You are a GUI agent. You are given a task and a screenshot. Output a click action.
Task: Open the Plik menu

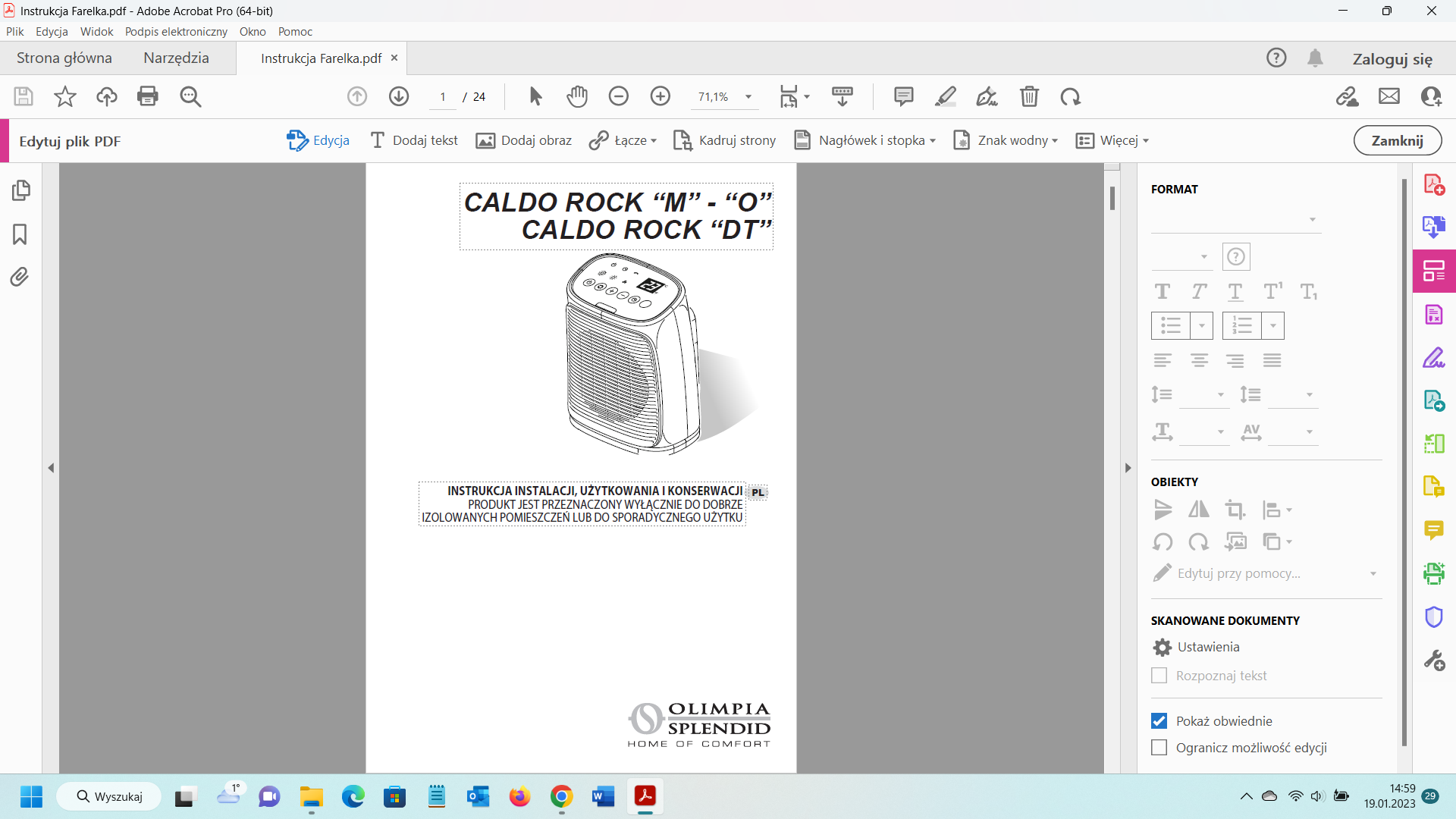click(x=15, y=31)
